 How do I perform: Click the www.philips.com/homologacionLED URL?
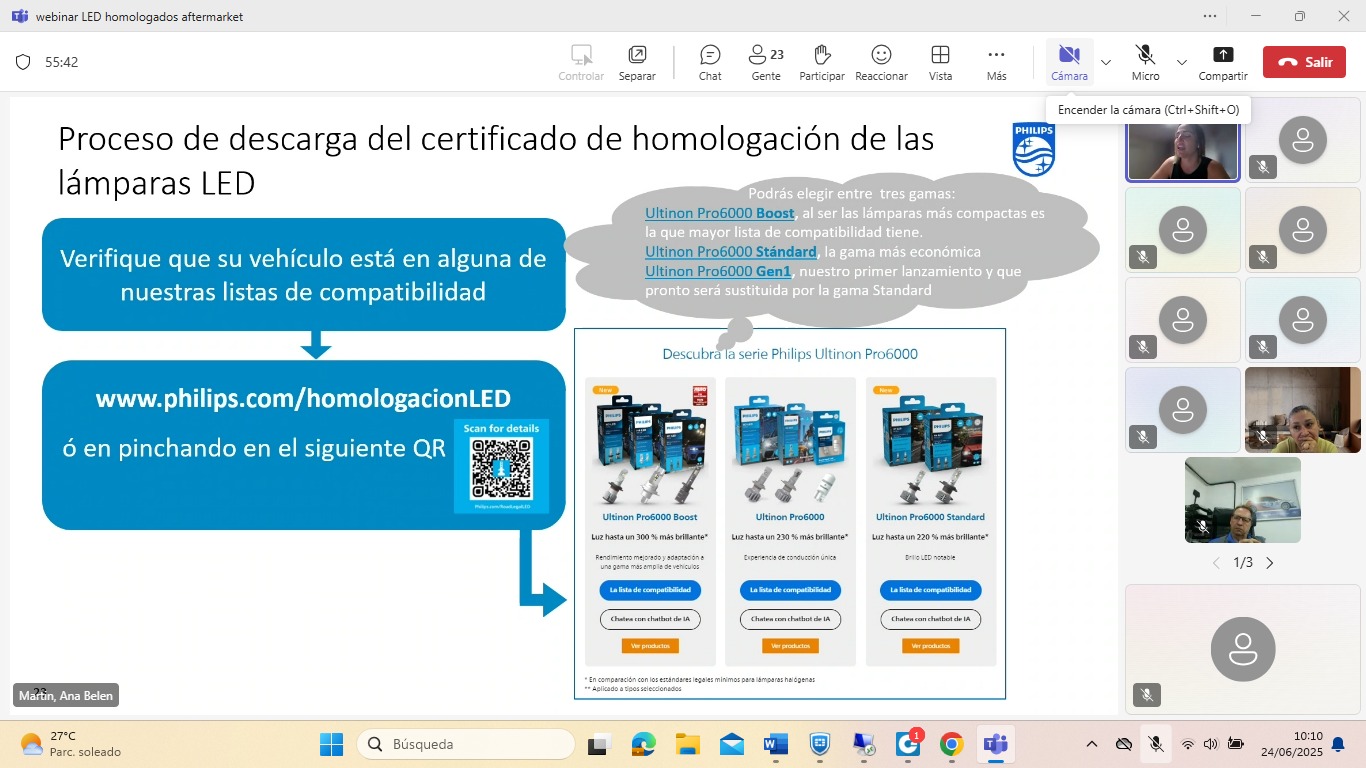(303, 398)
